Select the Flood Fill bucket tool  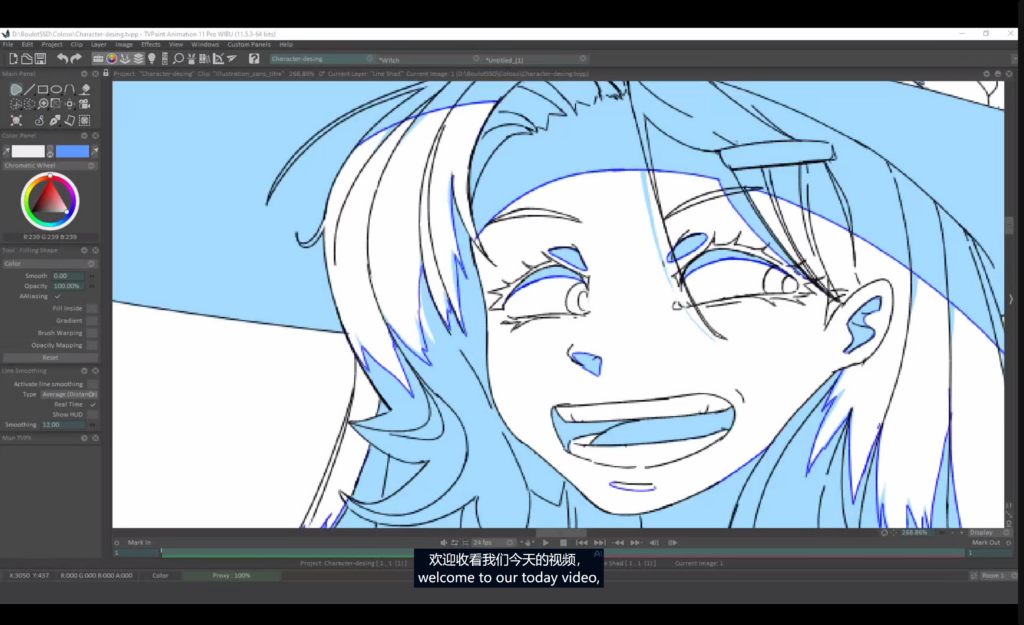85,89
